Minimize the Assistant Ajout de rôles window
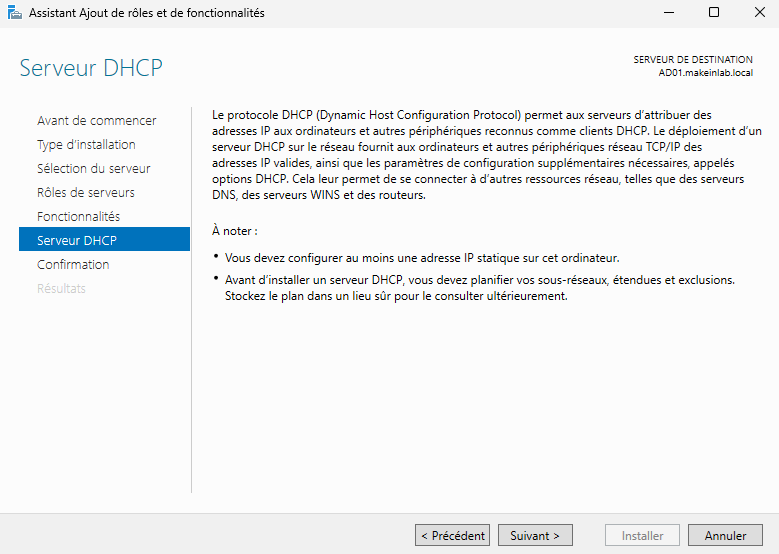 click(x=668, y=13)
